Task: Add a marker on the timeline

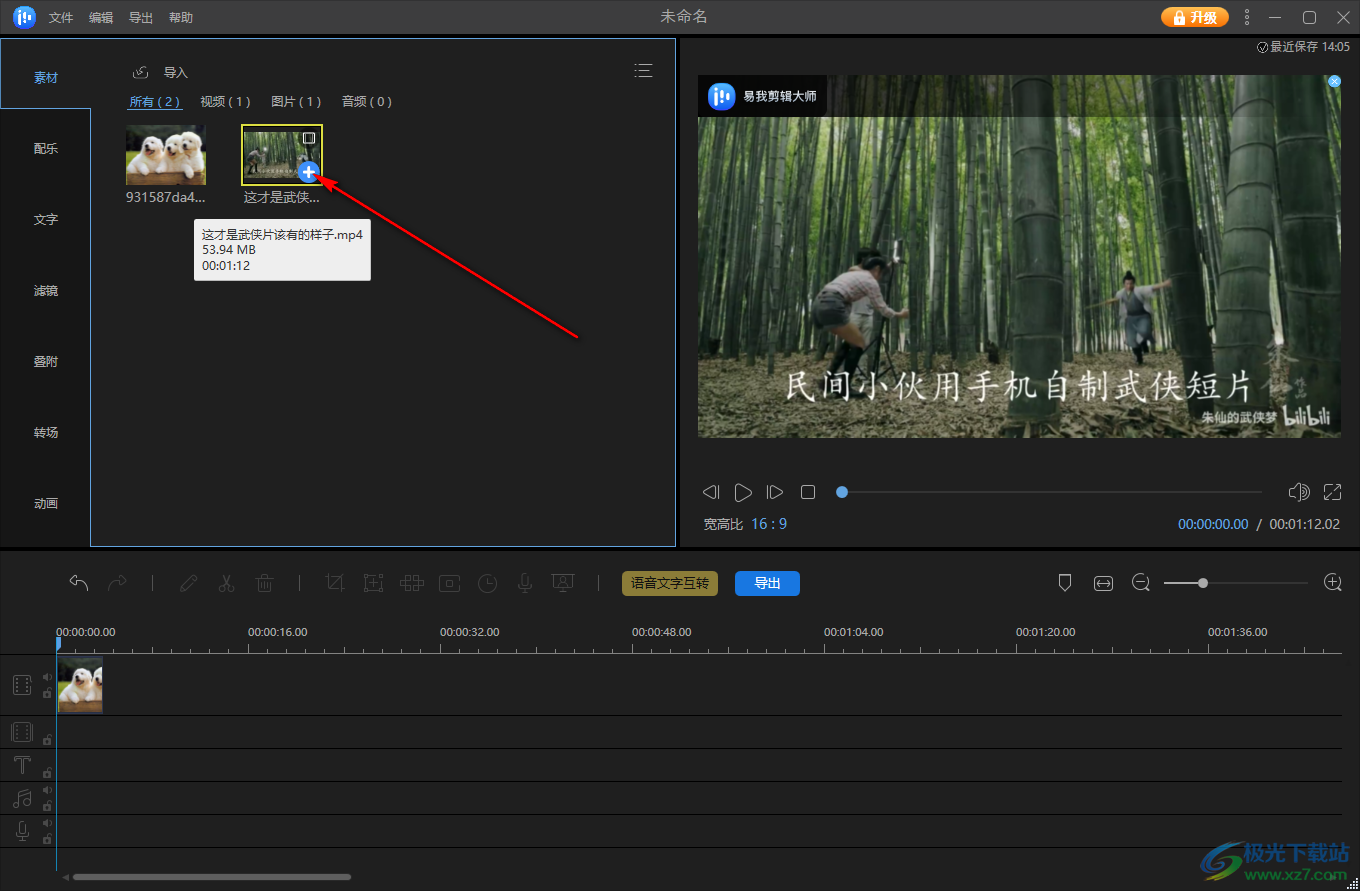Action: point(1065,583)
